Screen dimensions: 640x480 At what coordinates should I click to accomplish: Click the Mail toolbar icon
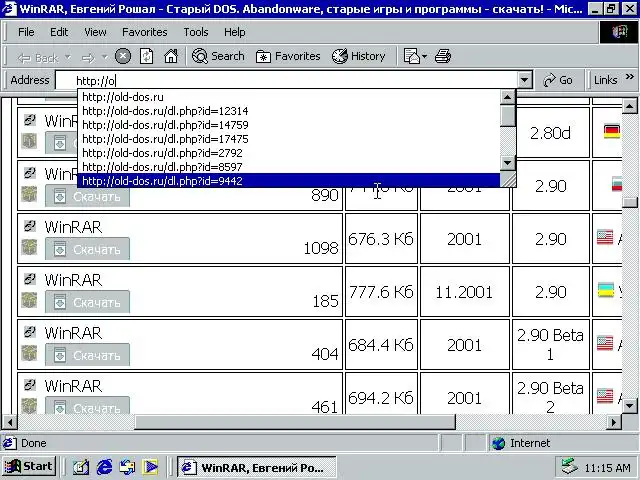pos(411,56)
